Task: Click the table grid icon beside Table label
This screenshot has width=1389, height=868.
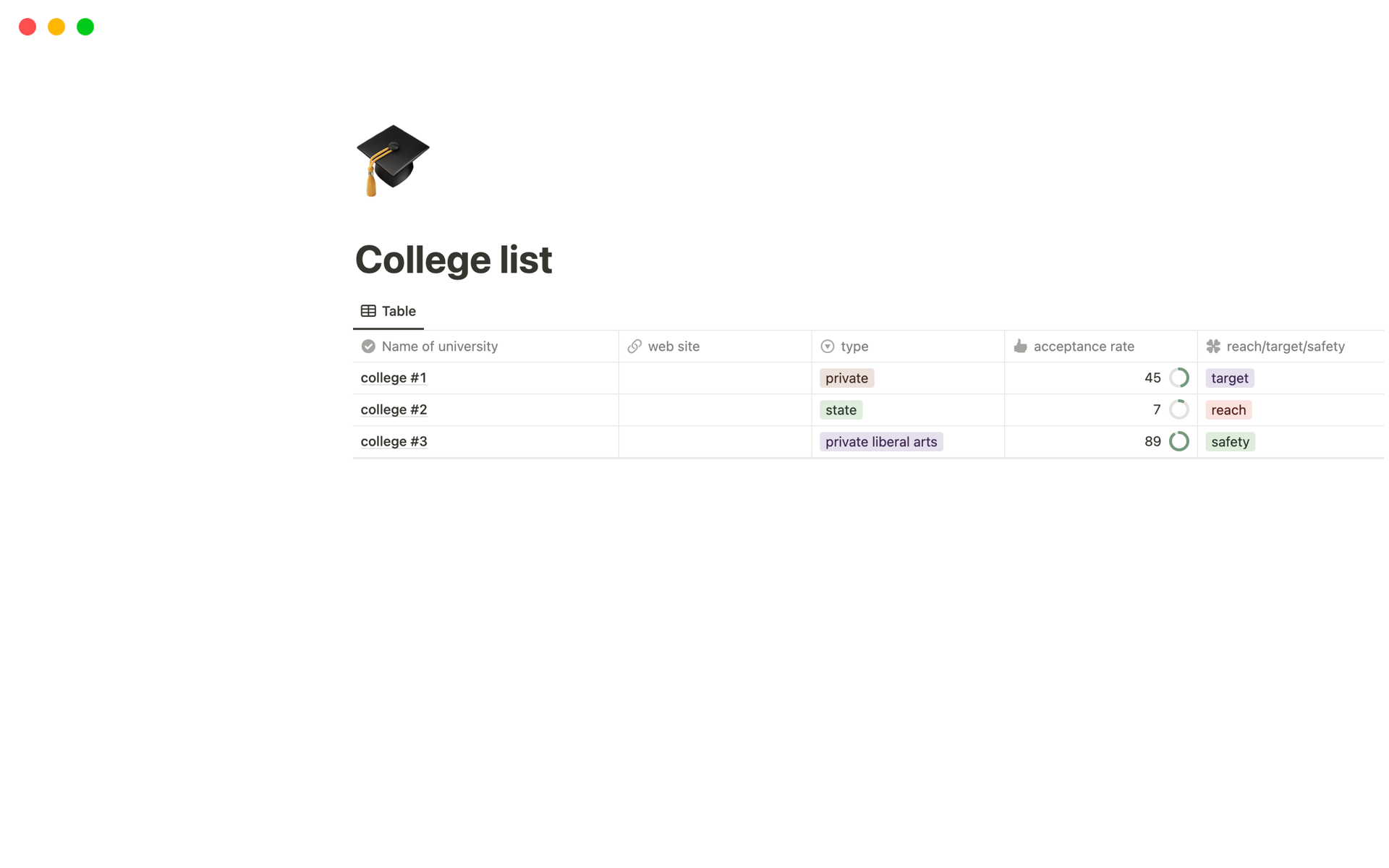Action: pos(368,310)
